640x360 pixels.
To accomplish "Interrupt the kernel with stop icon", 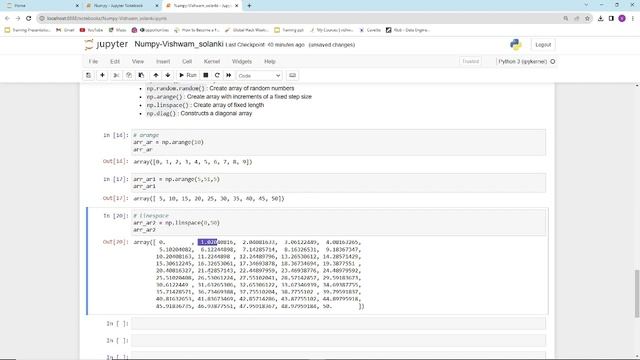I will 206,76.
